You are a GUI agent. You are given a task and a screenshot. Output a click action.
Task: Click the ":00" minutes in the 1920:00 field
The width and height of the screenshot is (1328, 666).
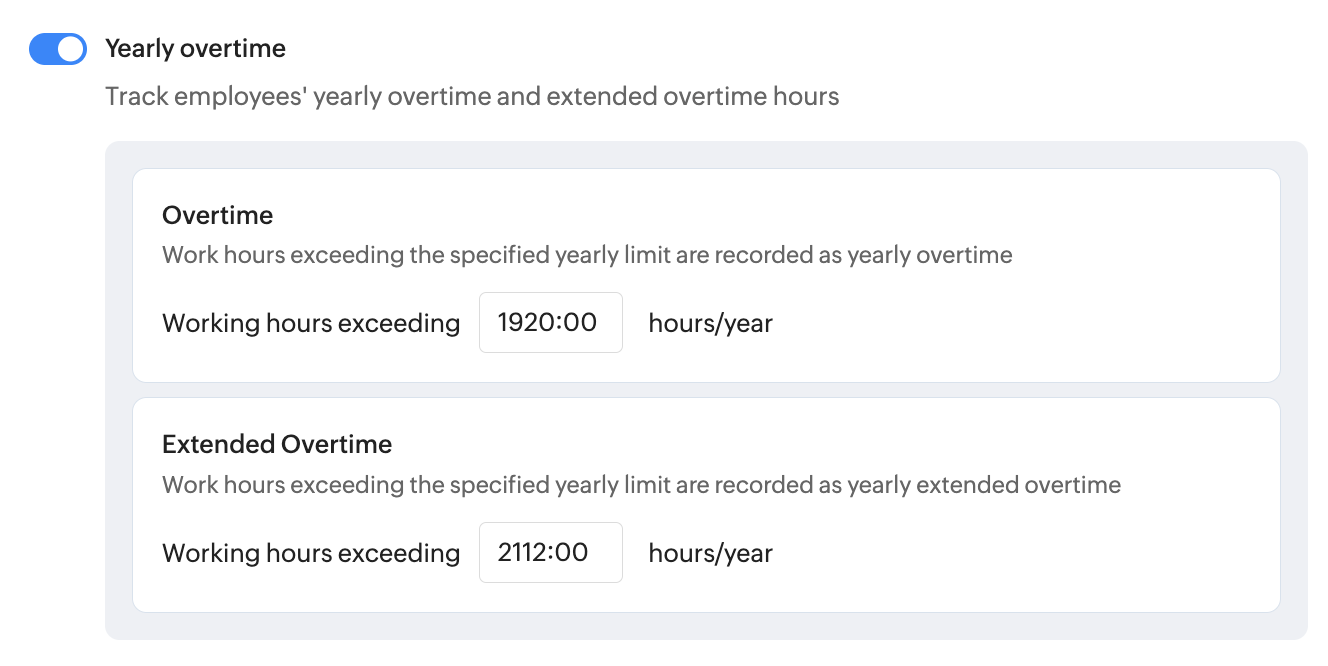point(579,322)
